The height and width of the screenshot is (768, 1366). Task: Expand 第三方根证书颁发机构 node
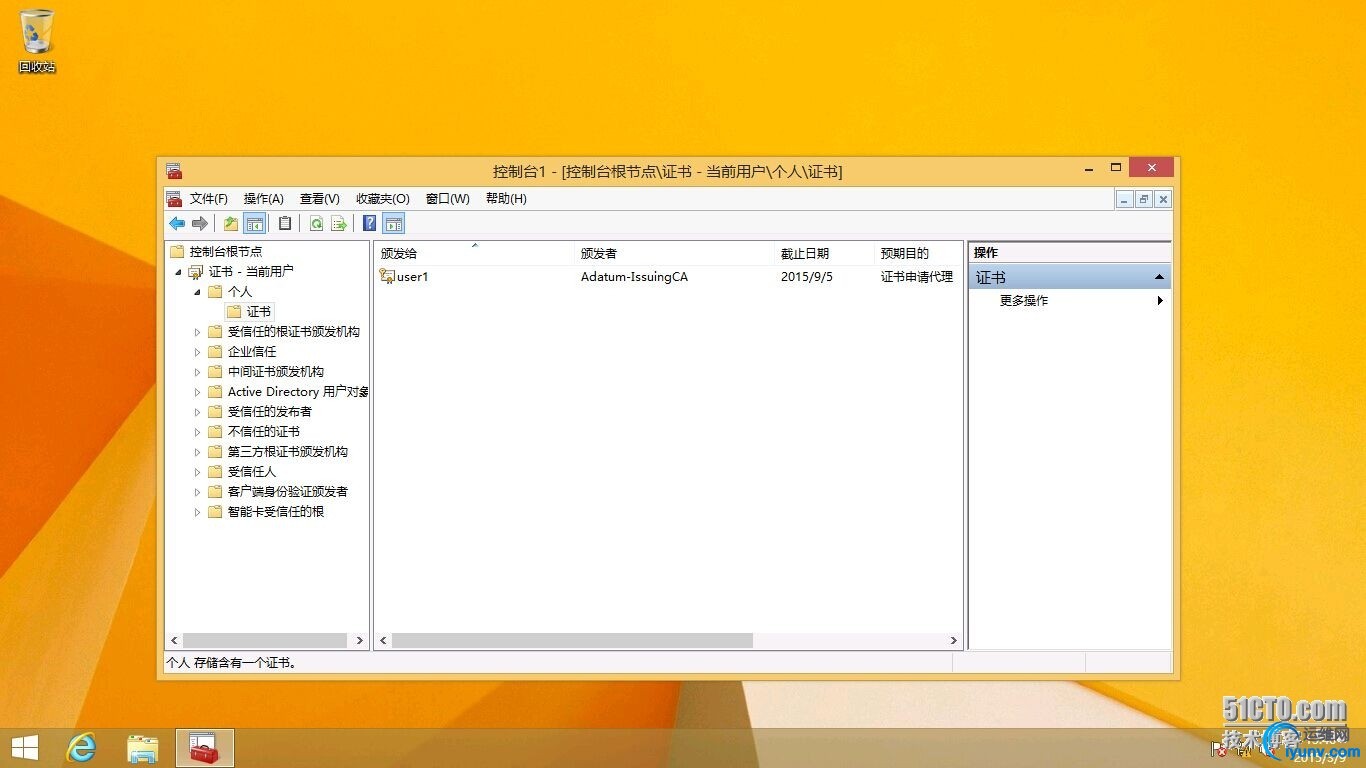tap(198, 452)
